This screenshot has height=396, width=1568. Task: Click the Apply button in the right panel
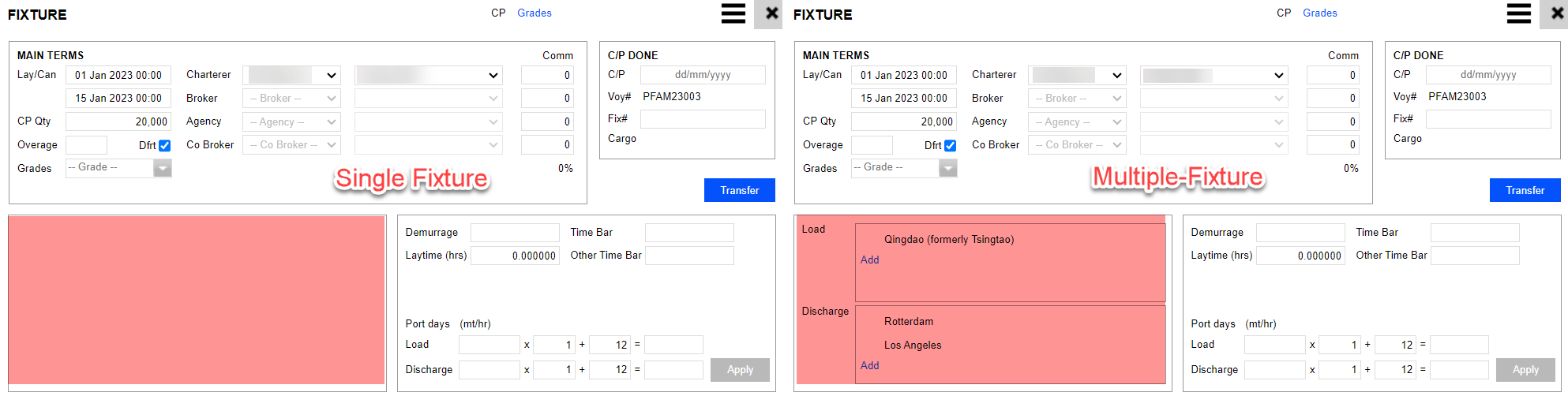(1525, 370)
